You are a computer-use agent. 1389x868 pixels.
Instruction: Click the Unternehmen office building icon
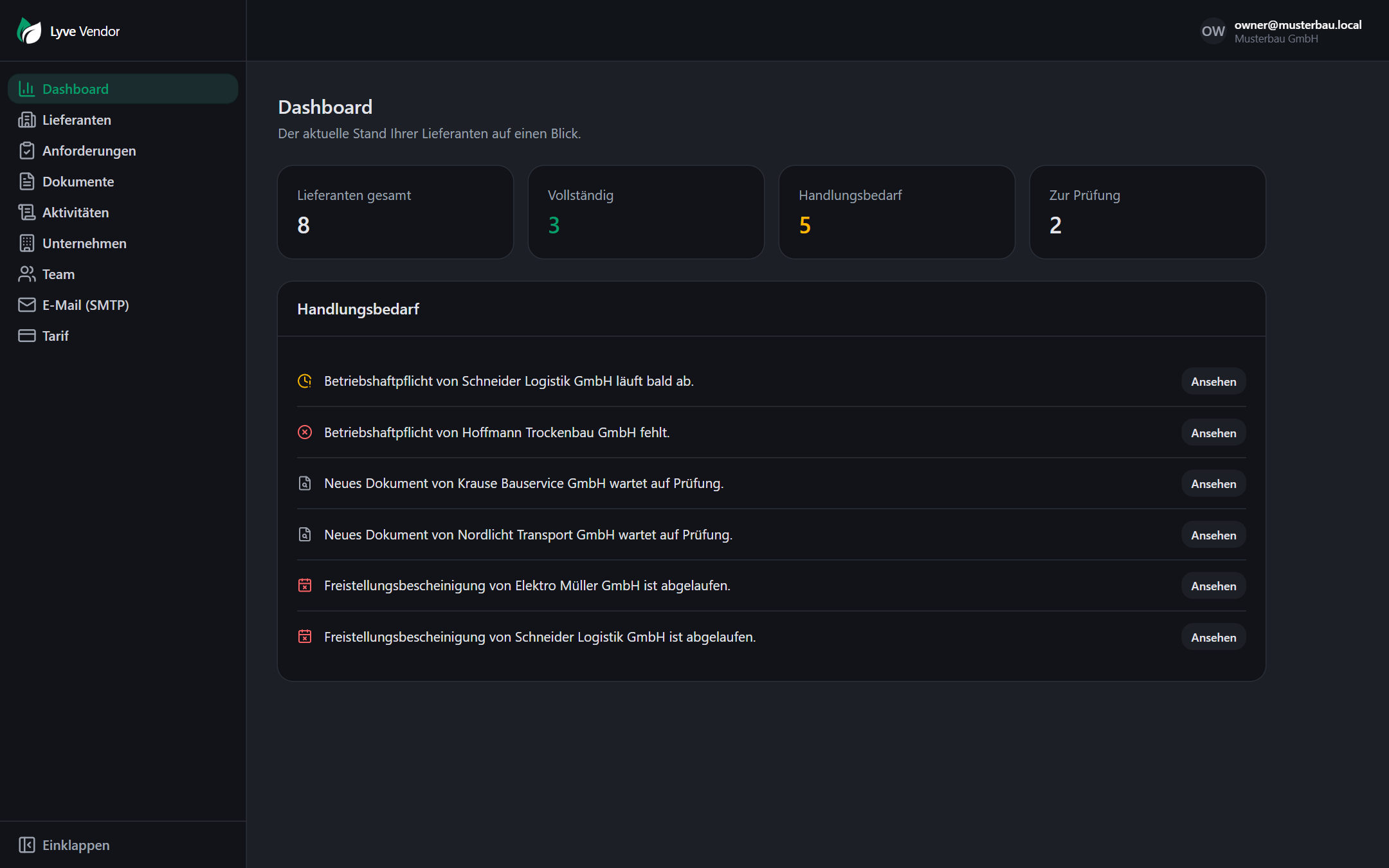pos(26,243)
